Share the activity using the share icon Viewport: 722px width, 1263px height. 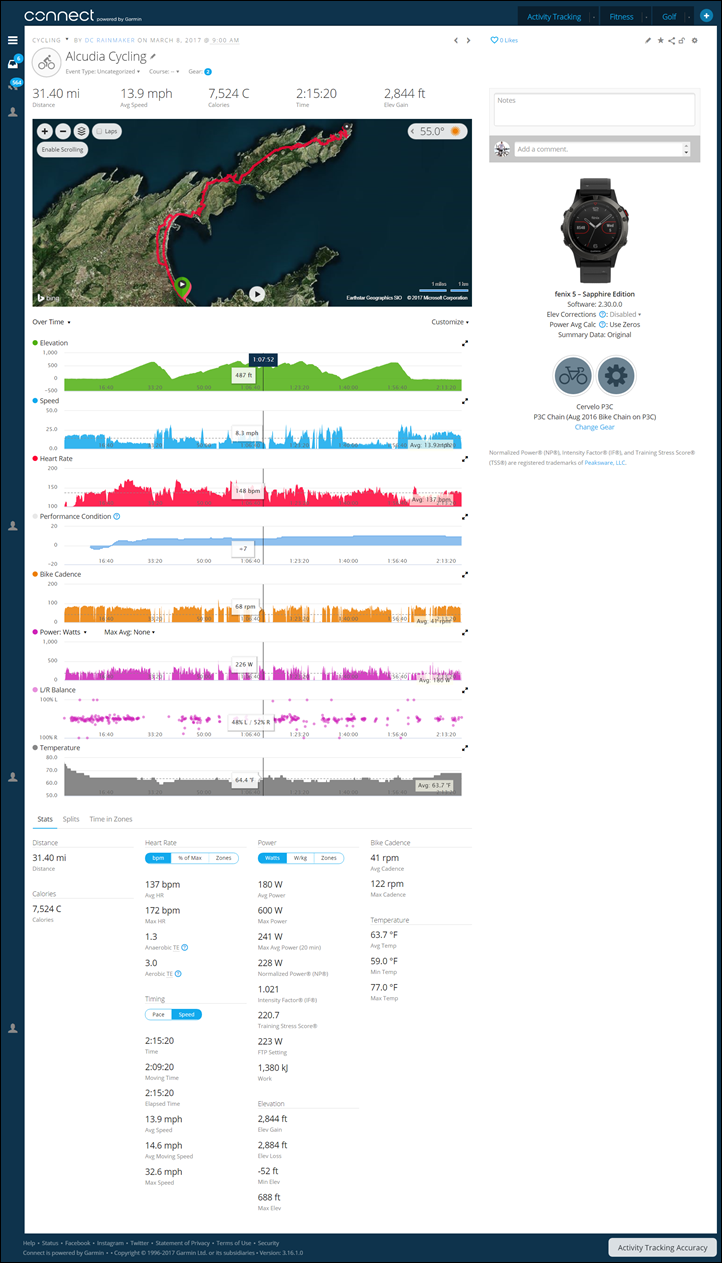[x=671, y=40]
